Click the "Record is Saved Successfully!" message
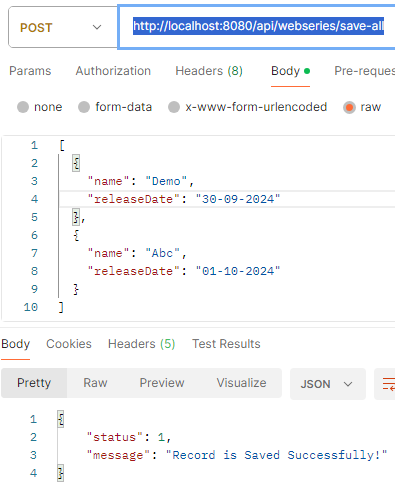Viewport: 395px width, 485px height. pyautogui.click(x=276, y=455)
